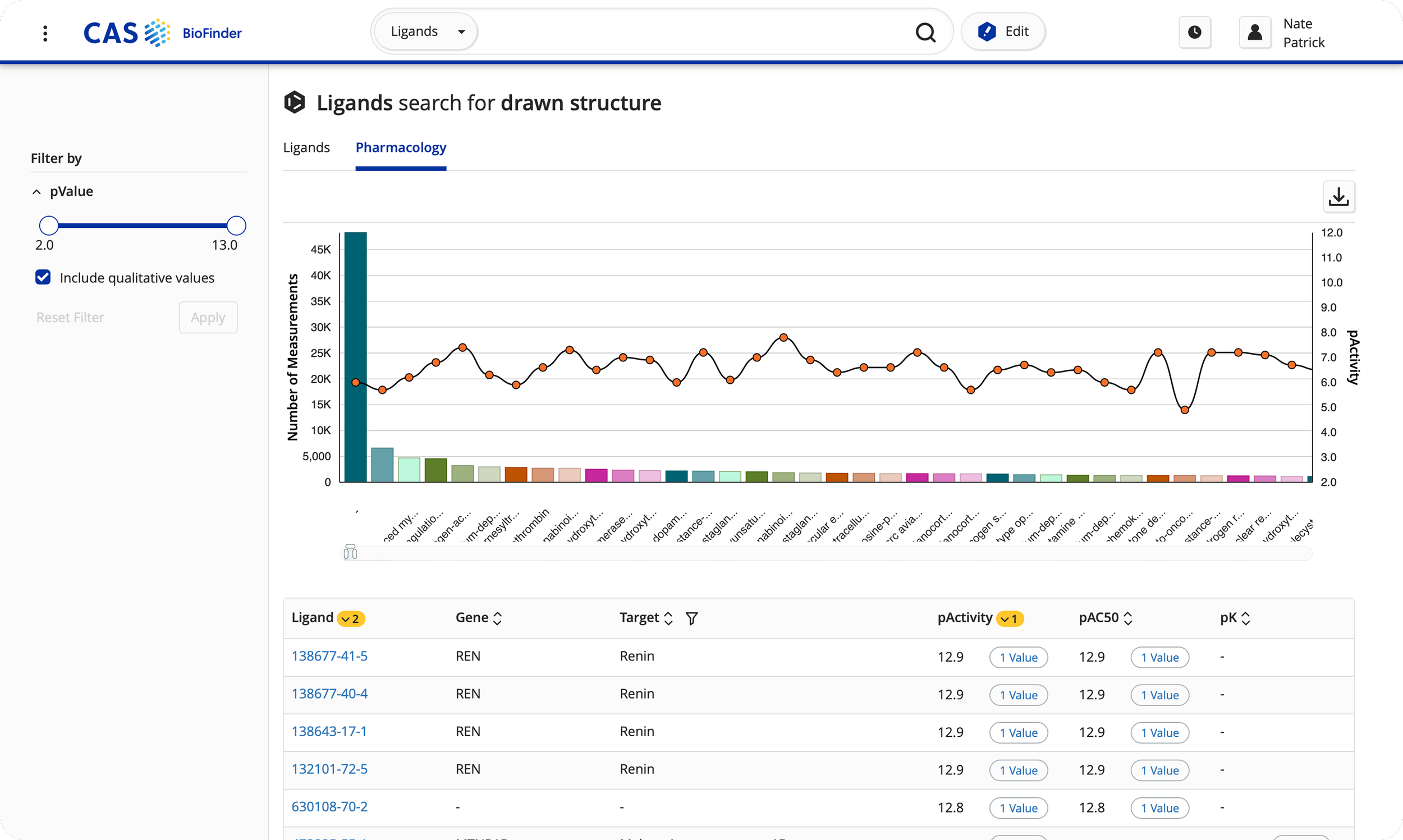The height and width of the screenshot is (840, 1403).
Task: Uncheck Include qualitative values
Action: tap(43, 277)
